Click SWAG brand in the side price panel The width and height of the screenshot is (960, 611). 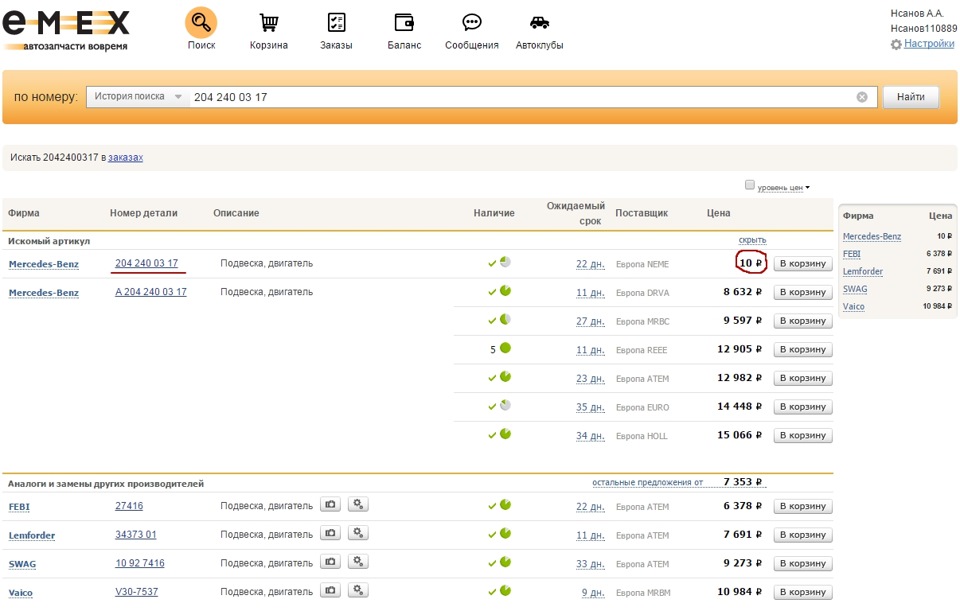(x=855, y=289)
